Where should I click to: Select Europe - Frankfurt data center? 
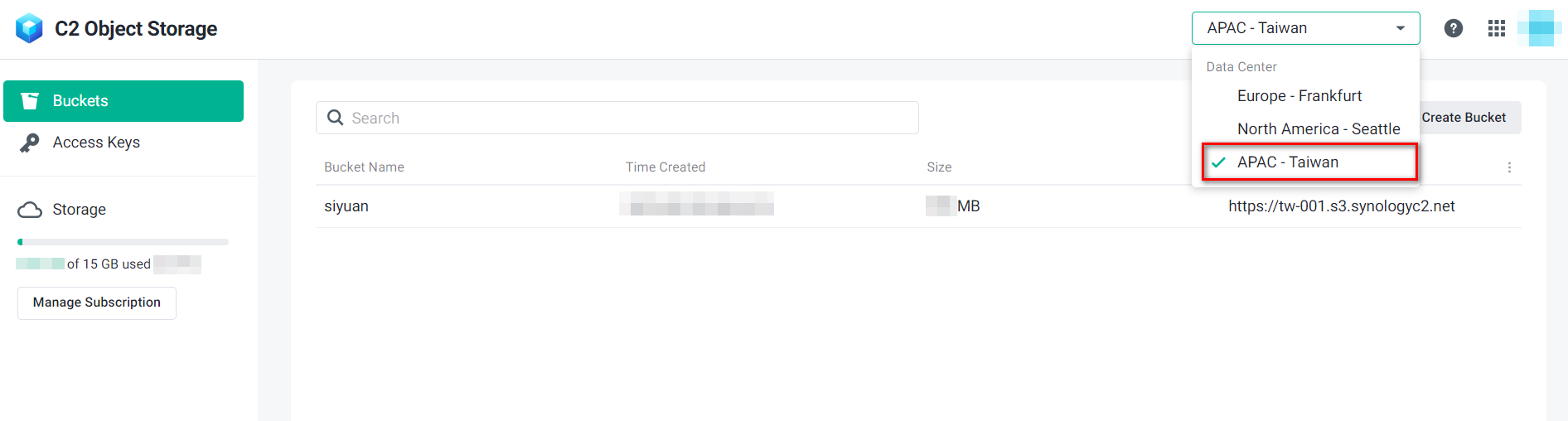tap(1299, 96)
